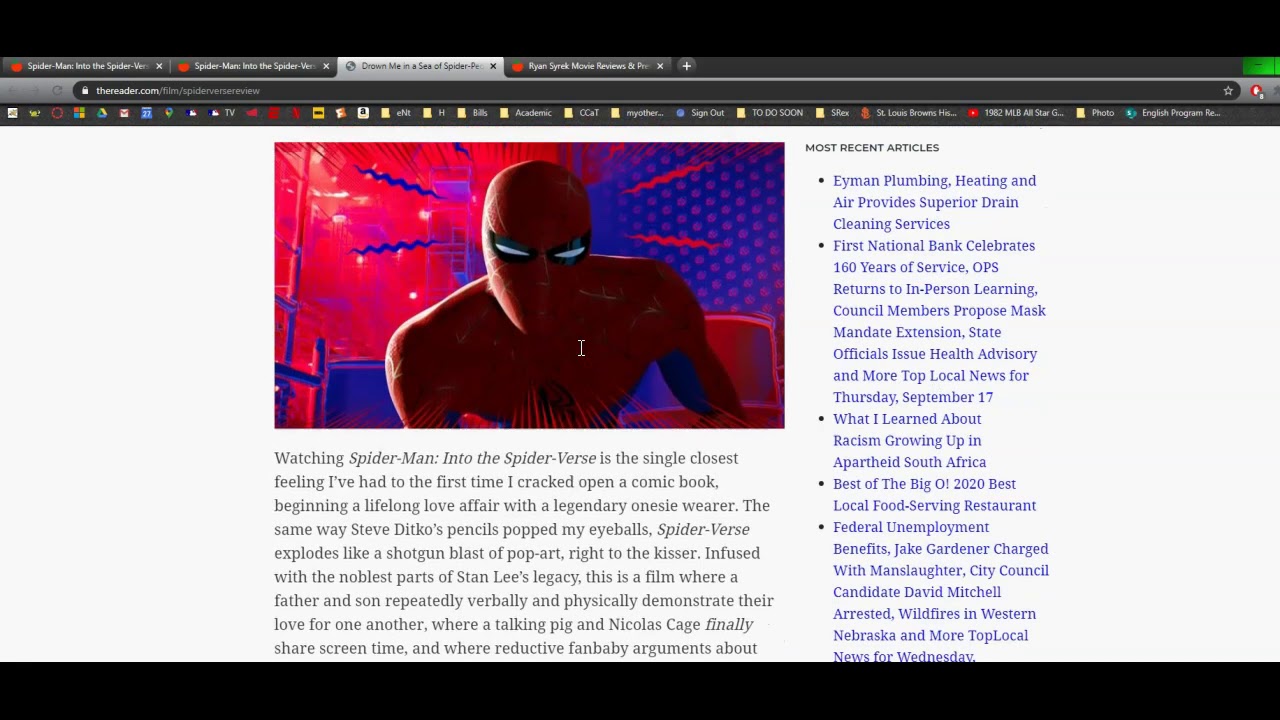This screenshot has width=1280, height=720.
Task: Open the Google Drive bookmark icon
Action: (x=101, y=113)
